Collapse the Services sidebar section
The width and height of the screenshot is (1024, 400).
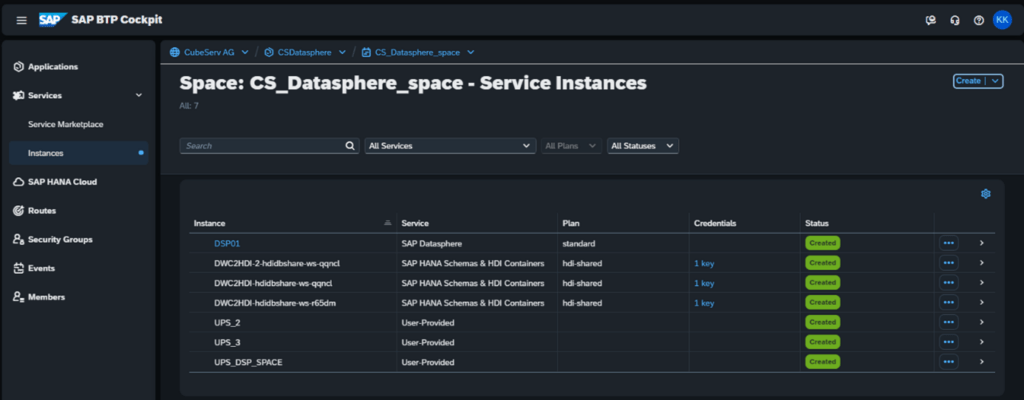(x=138, y=95)
